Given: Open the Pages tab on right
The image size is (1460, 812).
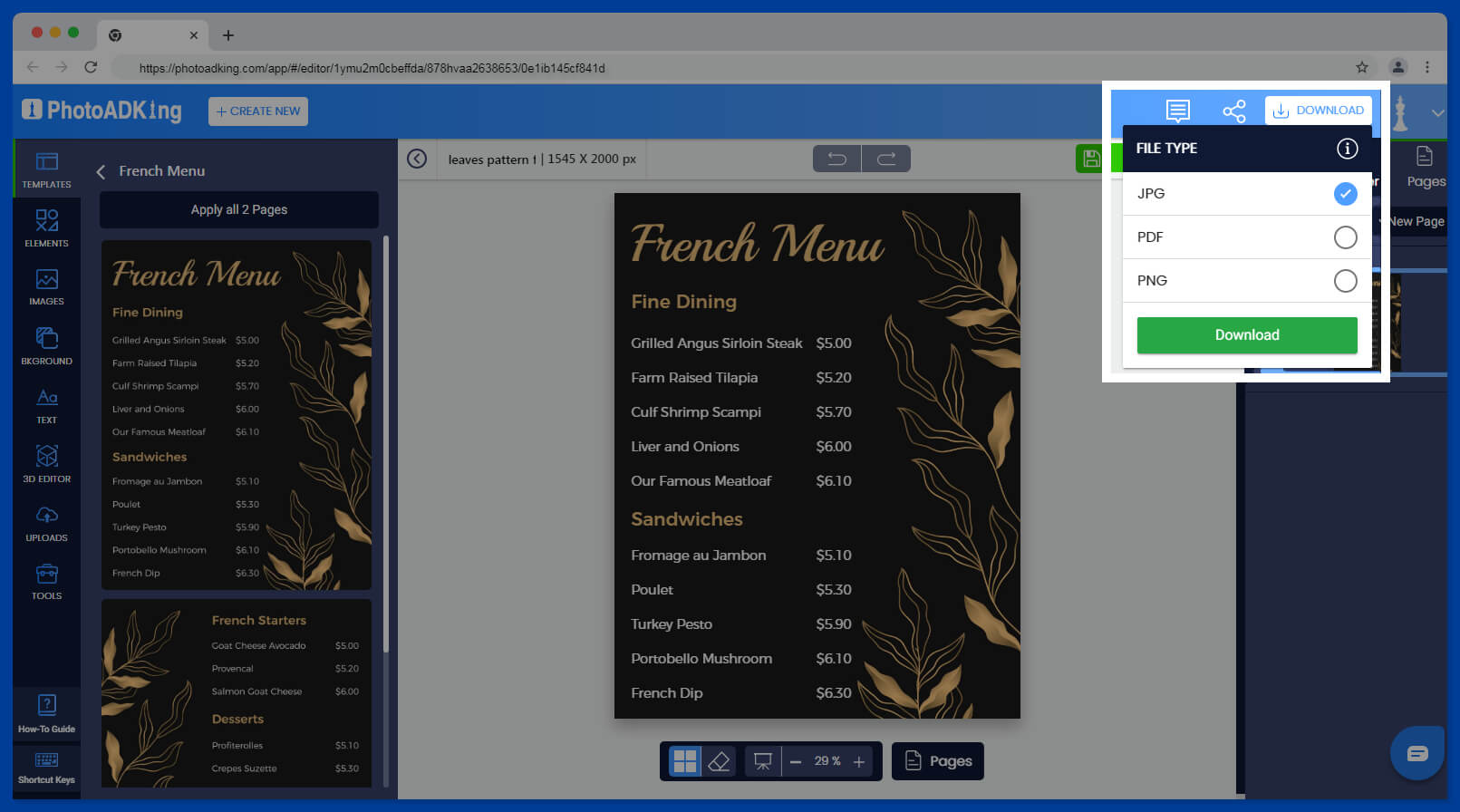Looking at the screenshot, I should click(1426, 168).
